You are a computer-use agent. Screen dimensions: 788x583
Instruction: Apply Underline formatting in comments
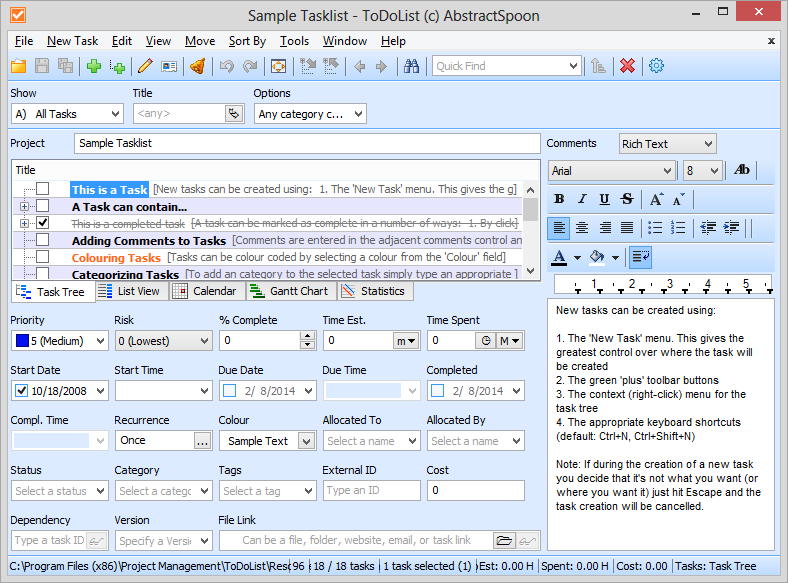click(605, 199)
